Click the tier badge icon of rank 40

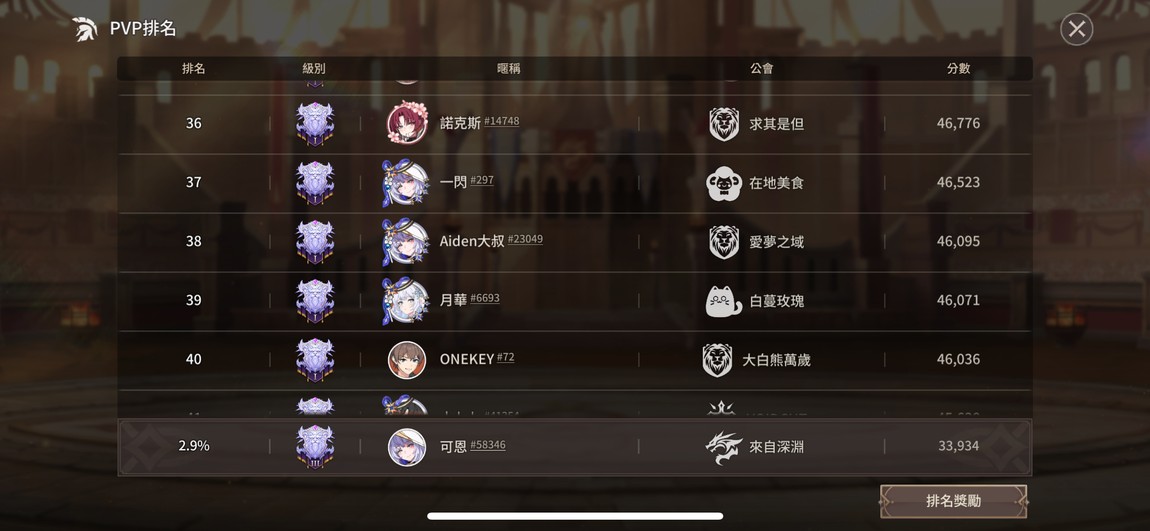click(315, 359)
